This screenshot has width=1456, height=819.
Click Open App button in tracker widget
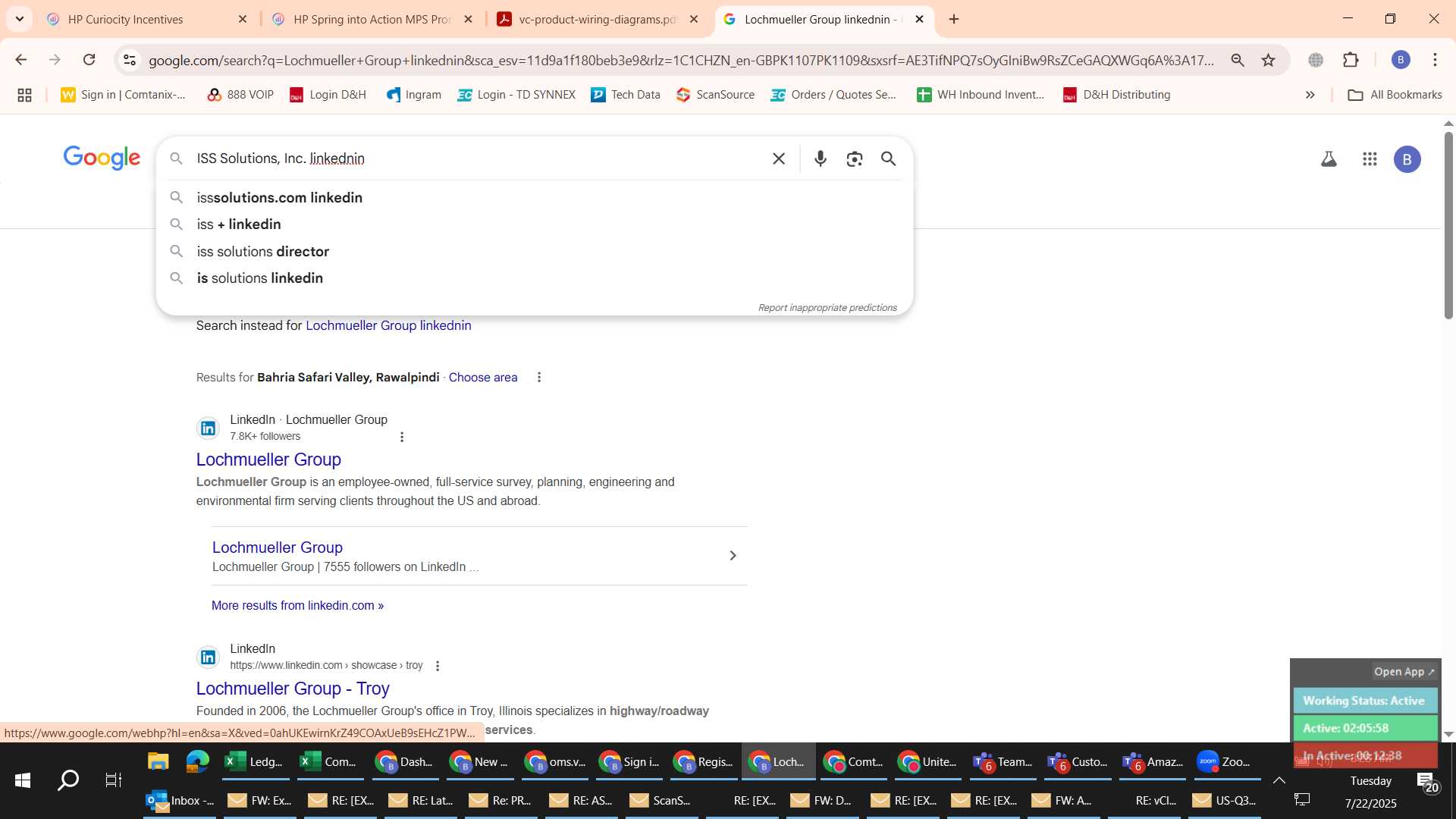1404,672
